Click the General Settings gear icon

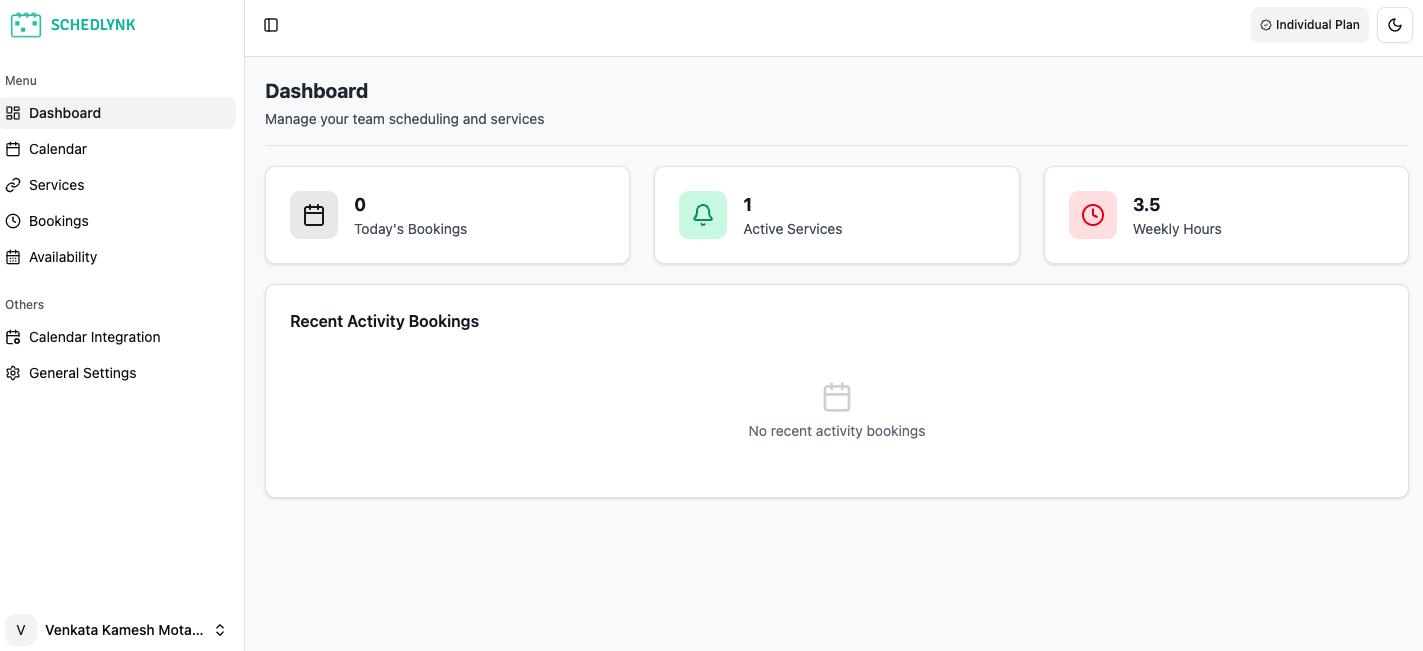tap(13, 372)
